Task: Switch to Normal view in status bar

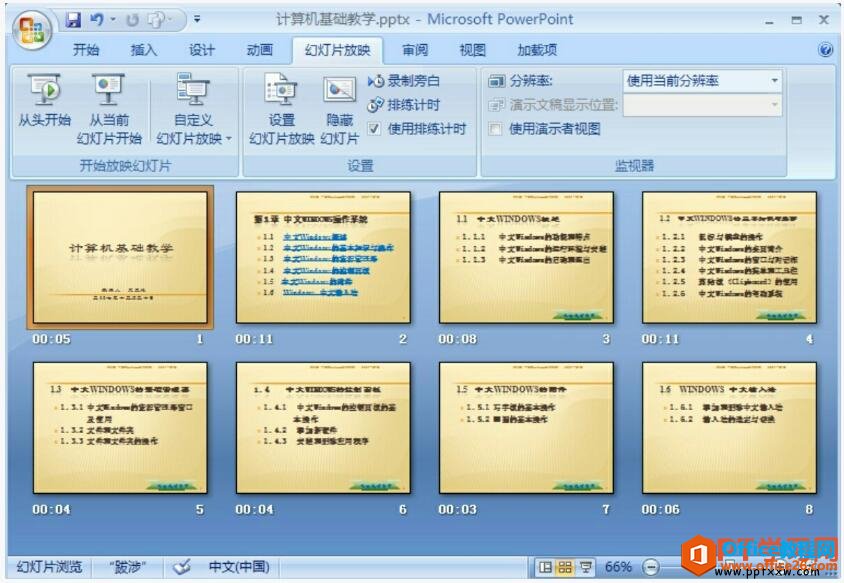Action: point(545,567)
